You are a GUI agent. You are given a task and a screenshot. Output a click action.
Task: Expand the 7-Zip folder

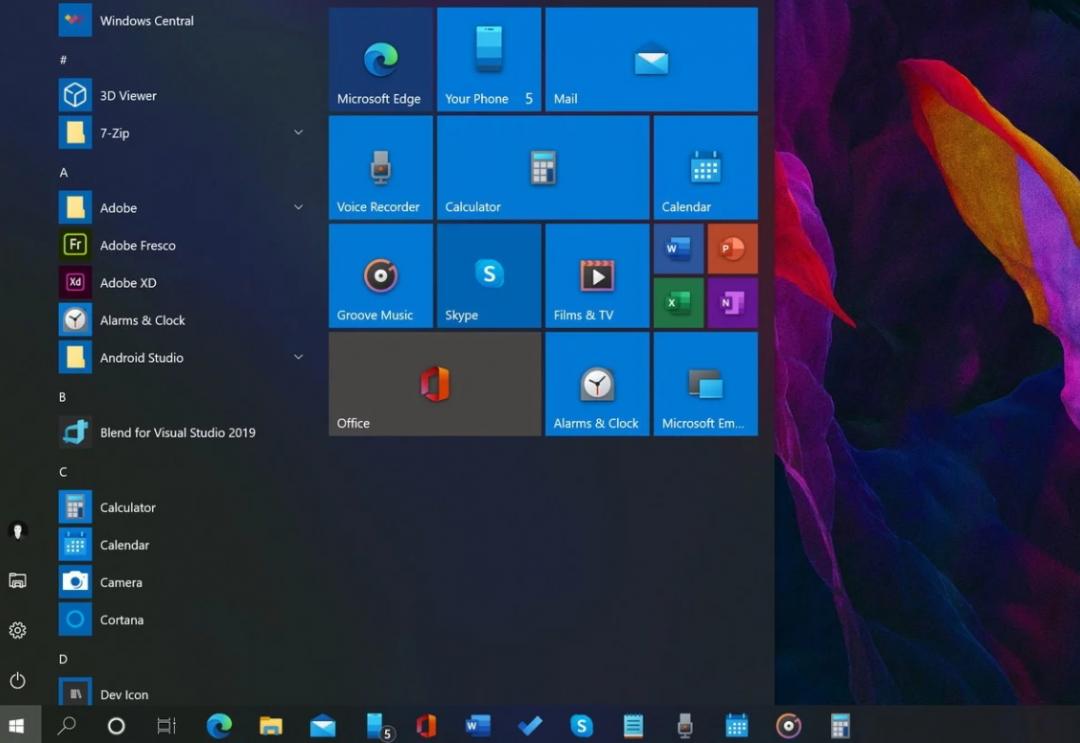coord(298,133)
